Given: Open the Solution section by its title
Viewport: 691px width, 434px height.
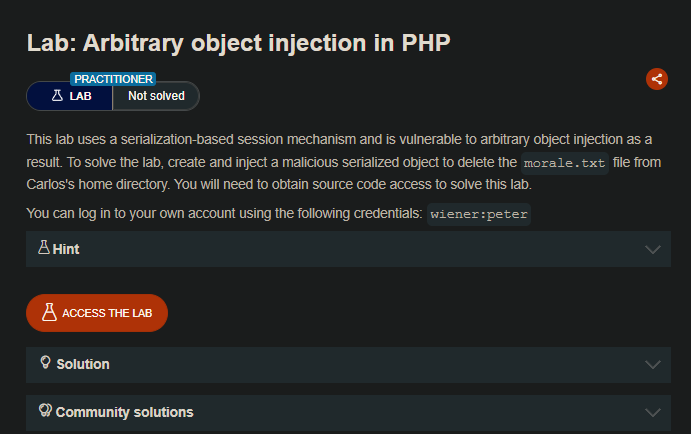Looking at the screenshot, I should click(x=83, y=364).
